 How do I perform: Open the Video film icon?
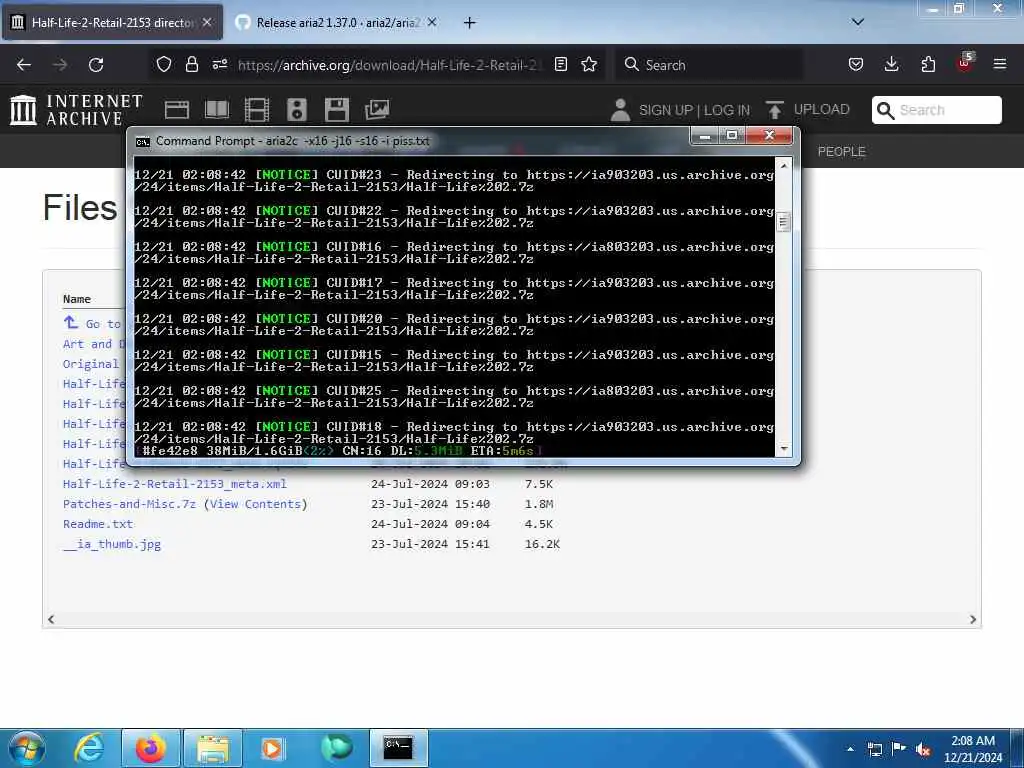click(257, 110)
